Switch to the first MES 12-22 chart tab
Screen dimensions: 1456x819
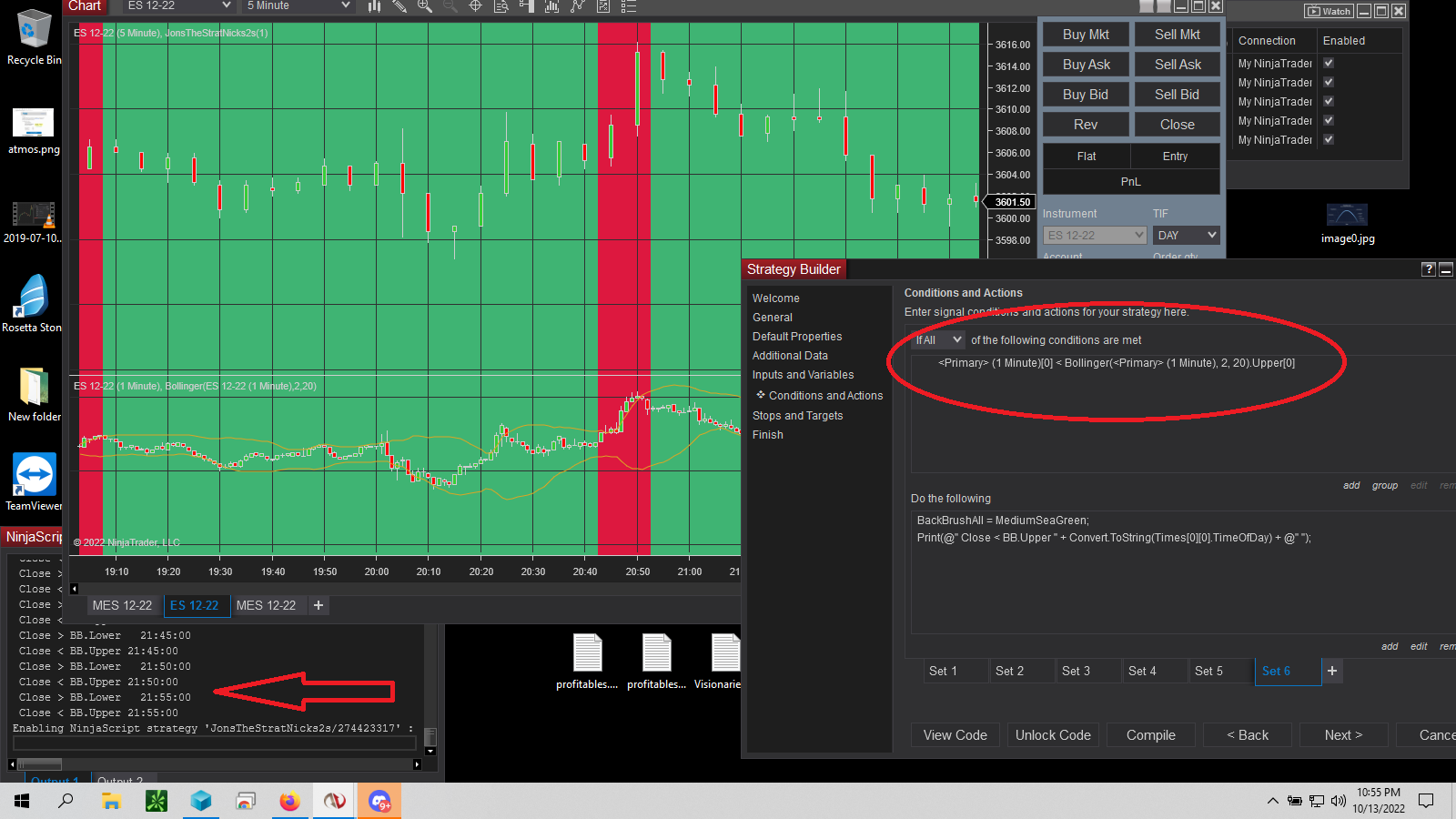click(122, 605)
